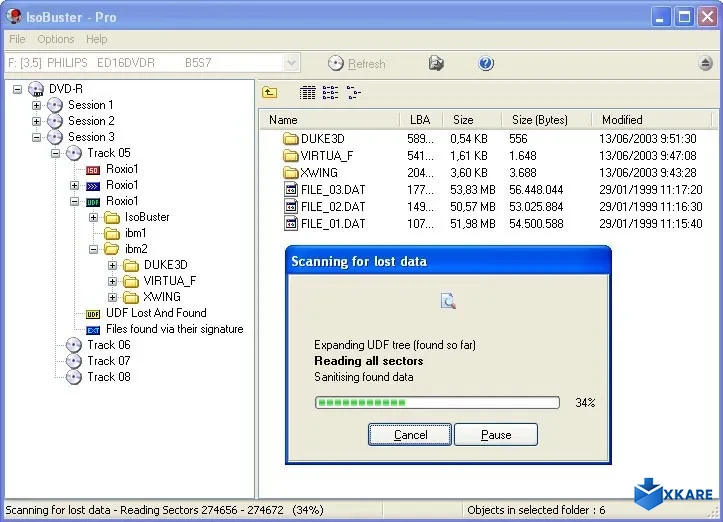
Task: Click the DUKE3D folder icon in file list
Action: 290,138
